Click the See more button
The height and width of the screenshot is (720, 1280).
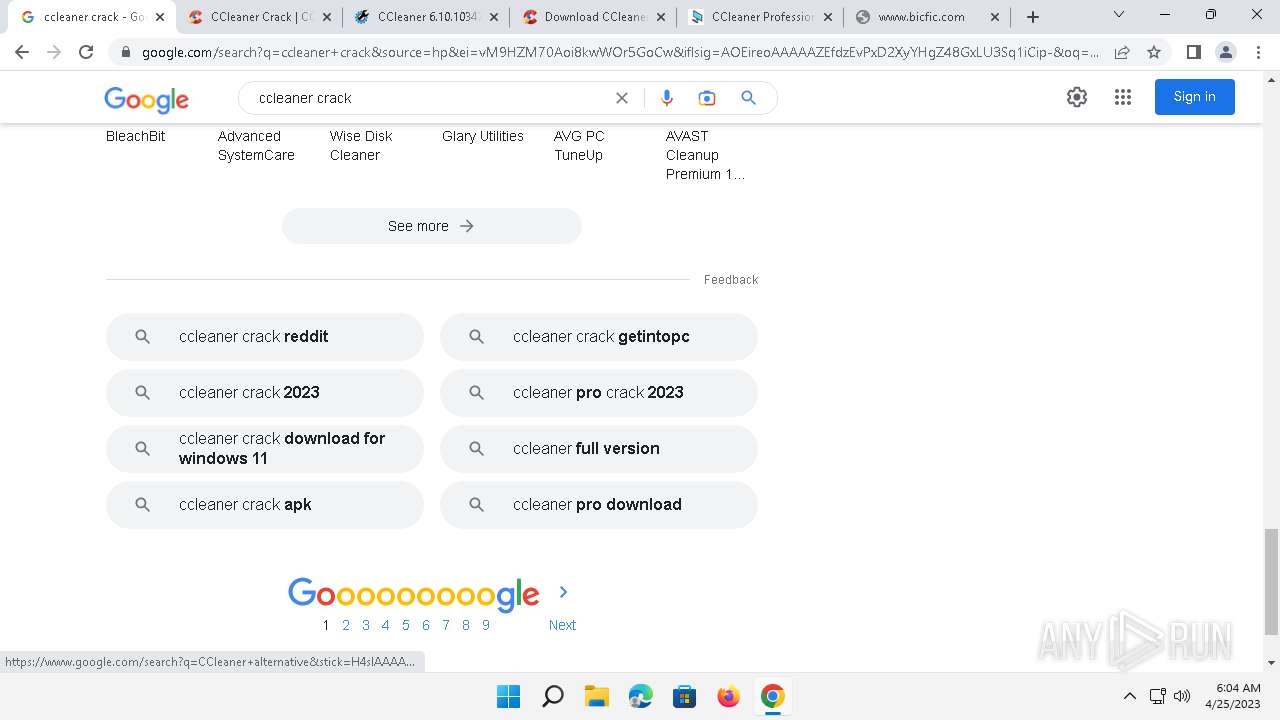pyautogui.click(x=431, y=226)
